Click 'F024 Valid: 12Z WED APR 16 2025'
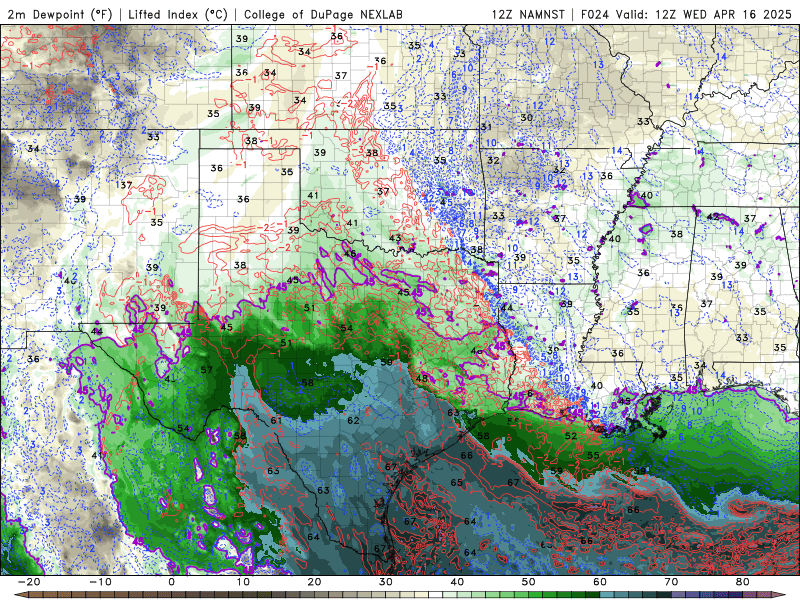Image resolution: width=800 pixels, height=600 pixels. click(686, 14)
